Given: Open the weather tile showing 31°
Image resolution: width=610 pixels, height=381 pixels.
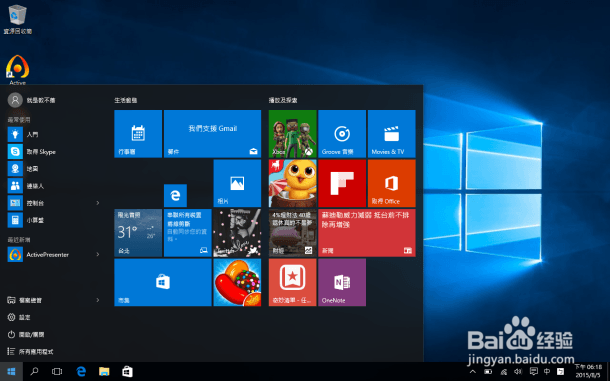Looking at the screenshot, I should pos(138,233).
